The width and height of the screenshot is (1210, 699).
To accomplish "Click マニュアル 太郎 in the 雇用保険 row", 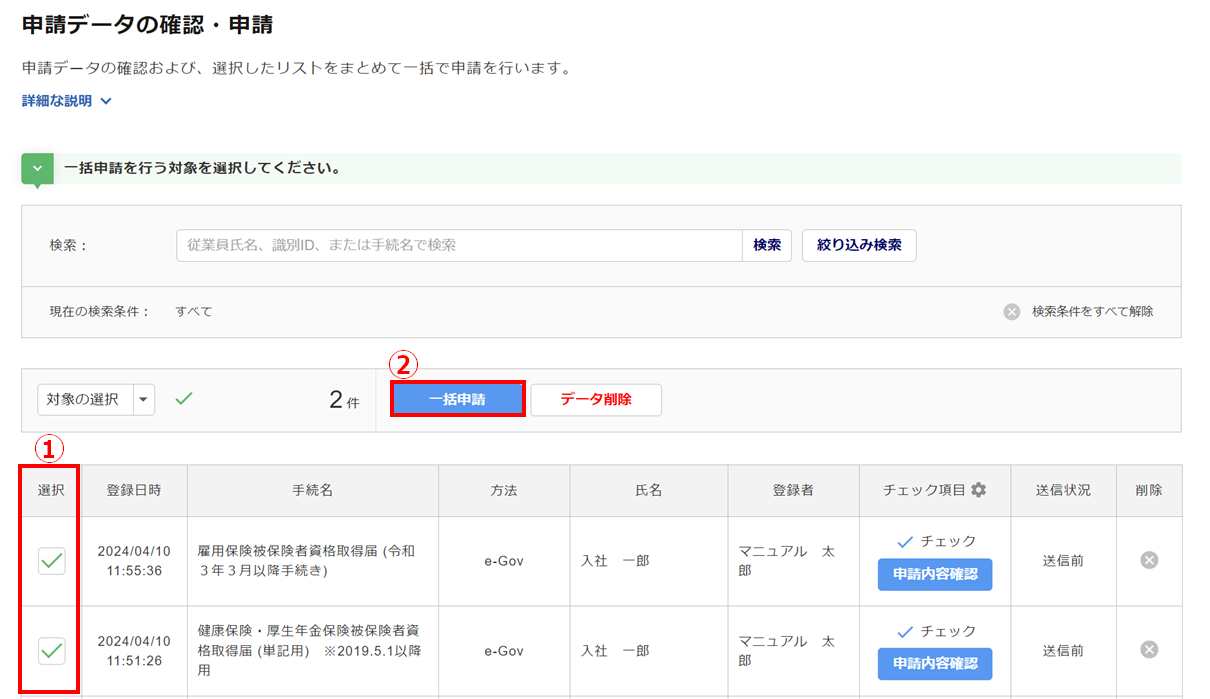I will tap(786, 561).
